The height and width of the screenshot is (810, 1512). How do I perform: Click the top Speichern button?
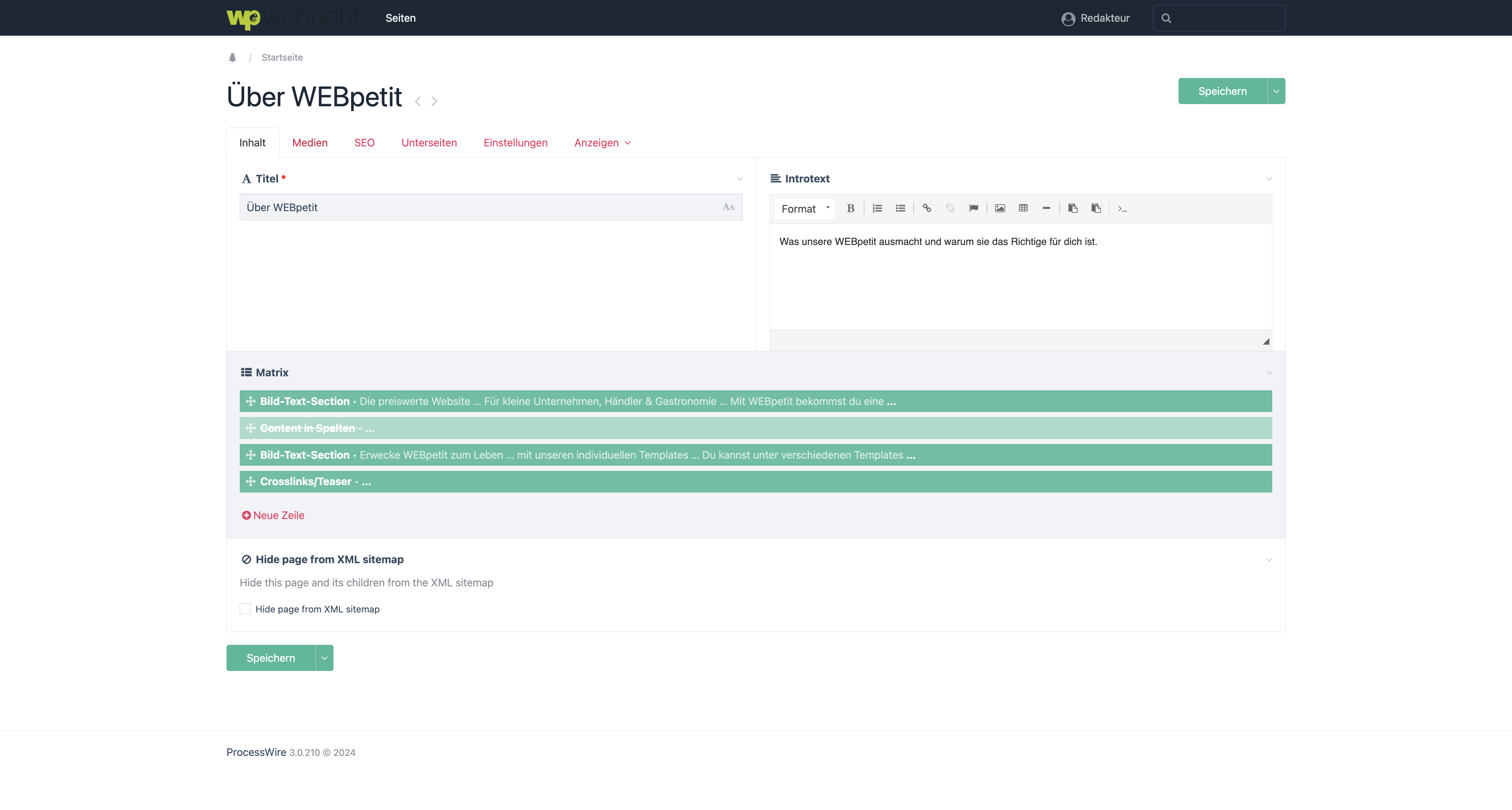click(x=1223, y=91)
